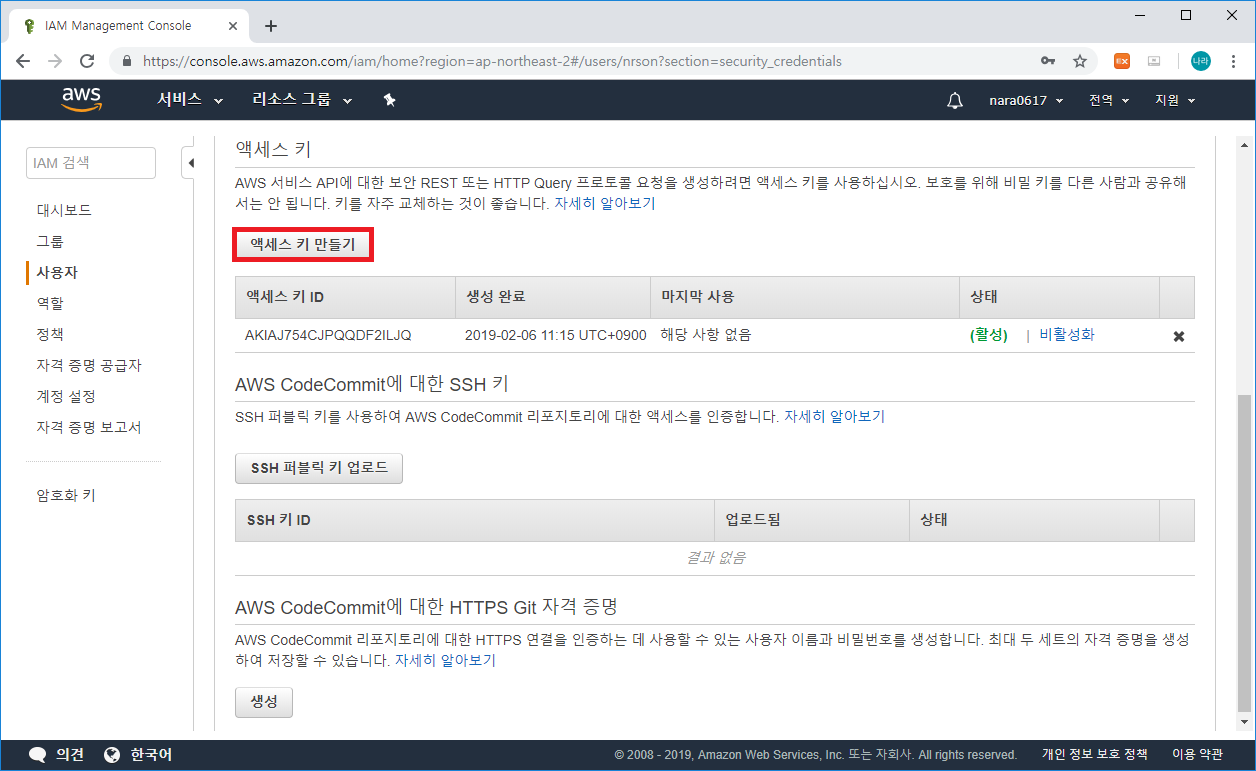Go forward with the browser forward arrow
The height and width of the screenshot is (771, 1256).
[x=55, y=61]
